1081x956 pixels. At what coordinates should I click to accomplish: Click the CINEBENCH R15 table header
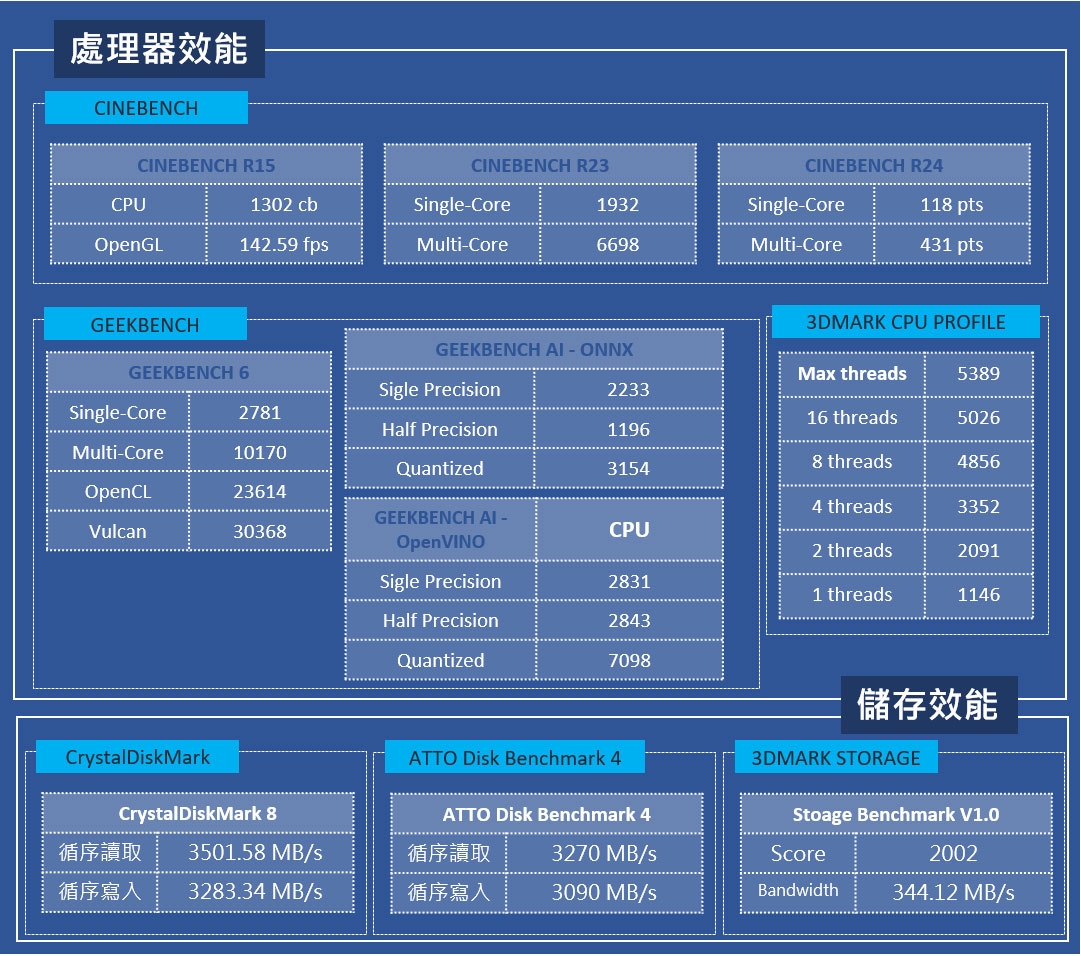(x=206, y=165)
